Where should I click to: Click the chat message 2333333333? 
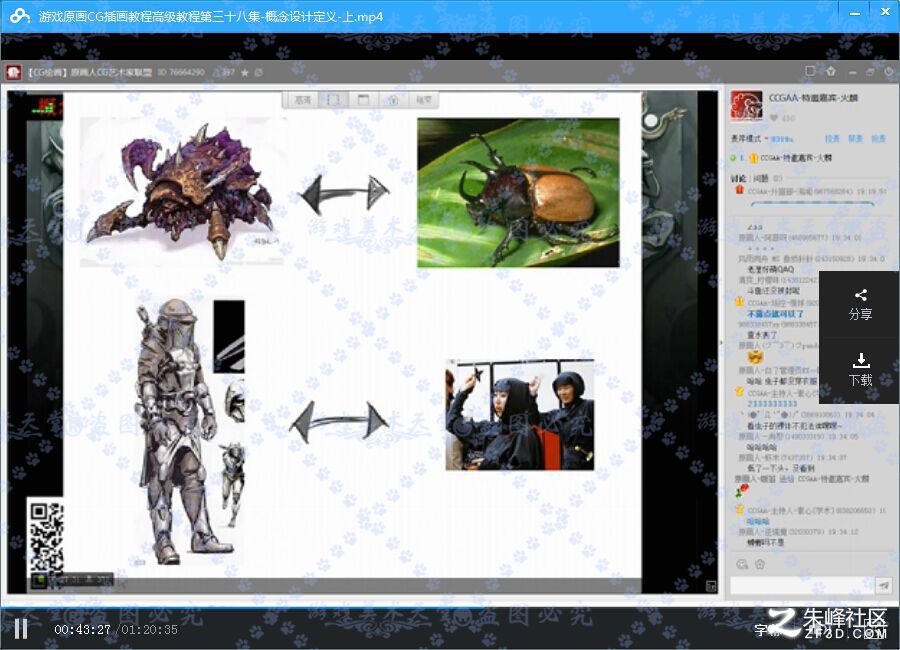point(772,404)
